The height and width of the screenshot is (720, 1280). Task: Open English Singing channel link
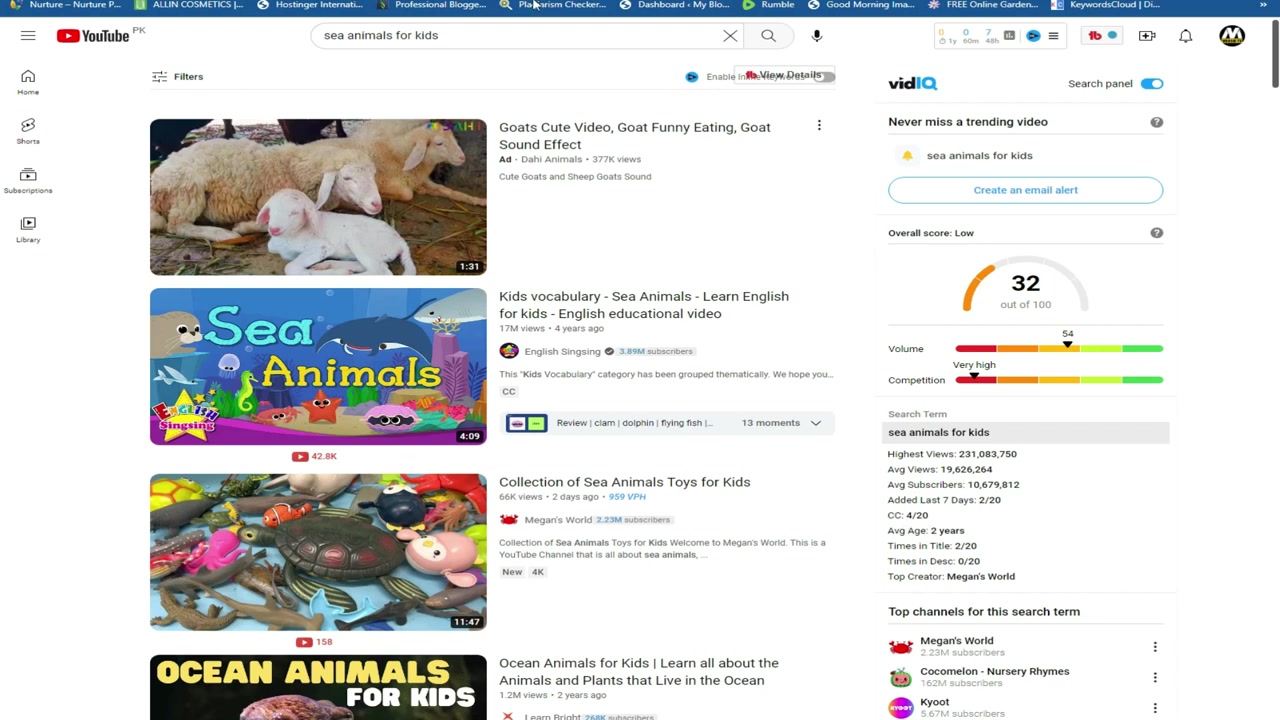pos(562,351)
